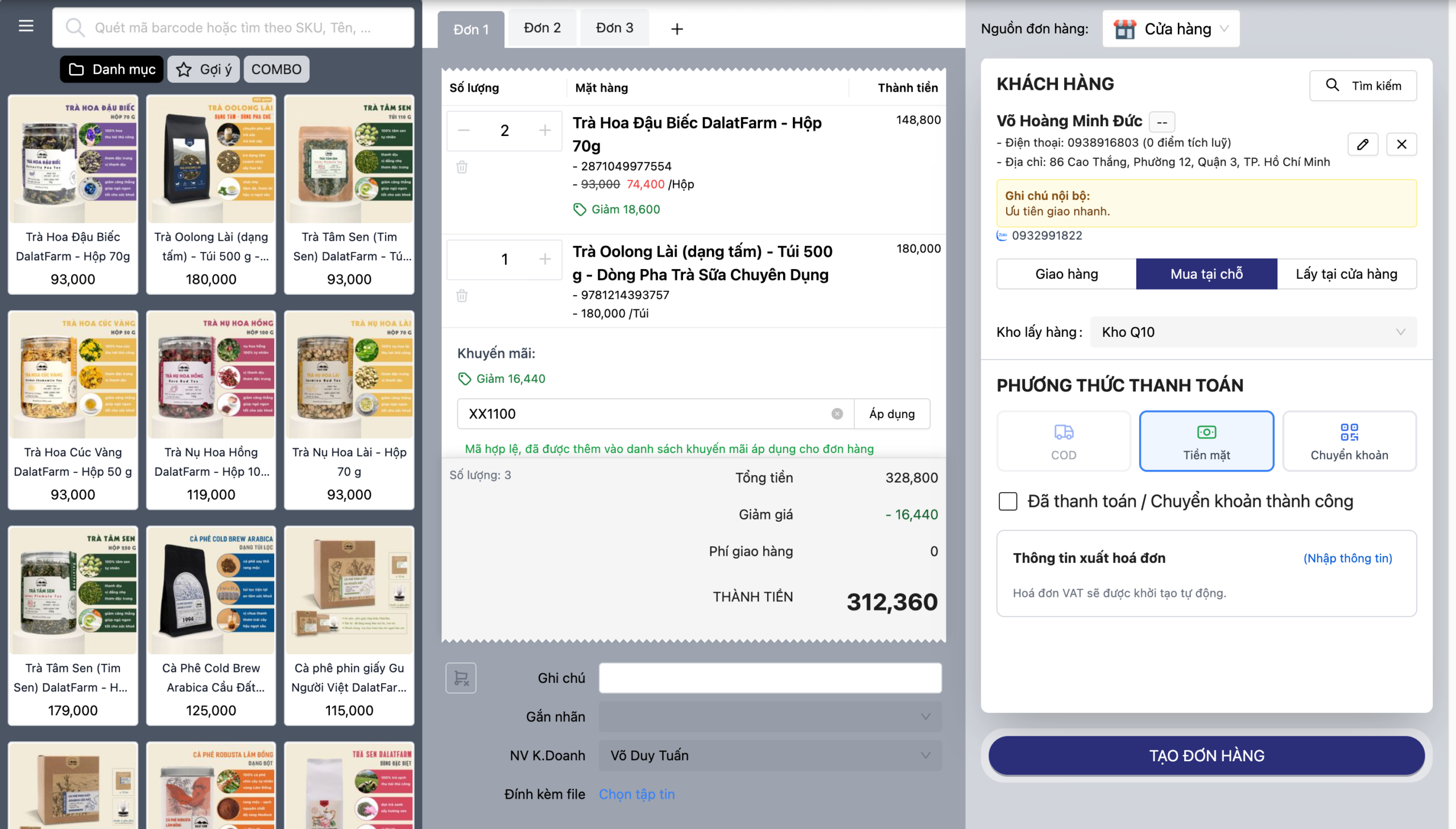Add Cà Phê Cold Brew Arabica product thumbnail

point(210,591)
